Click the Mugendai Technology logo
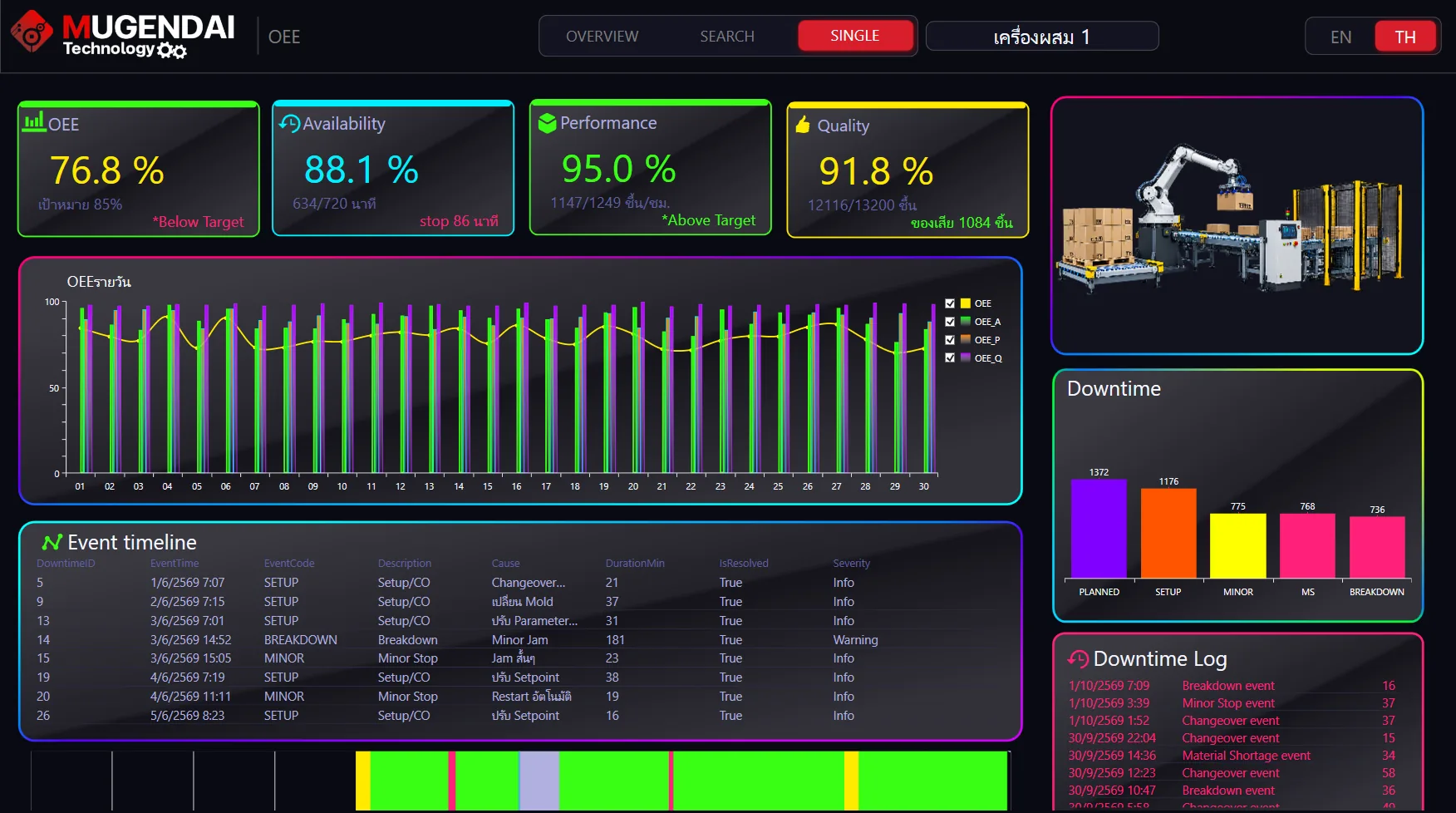The width and height of the screenshot is (1456, 813). [x=123, y=35]
